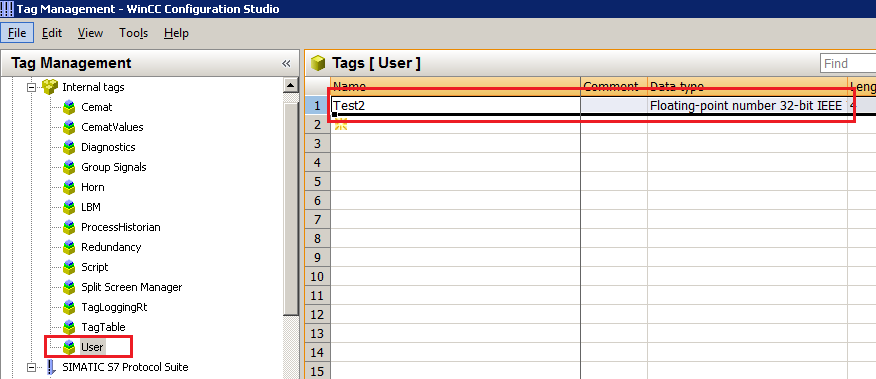Click the Redundancy tag group icon
This screenshot has height=379, width=876.
pyautogui.click(x=69, y=247)
